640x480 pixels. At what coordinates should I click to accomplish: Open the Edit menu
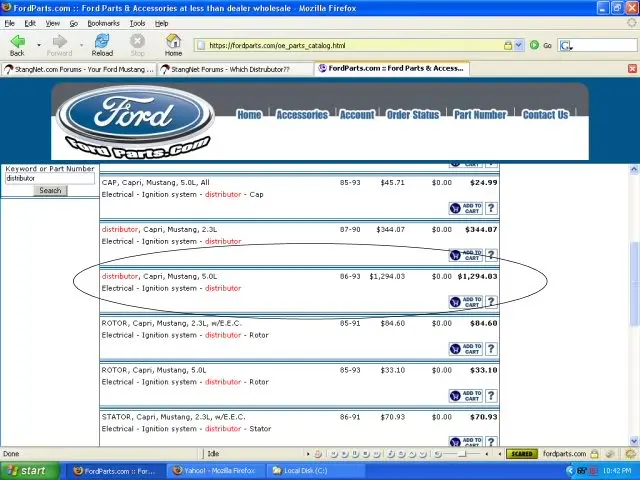pos(30,23)
